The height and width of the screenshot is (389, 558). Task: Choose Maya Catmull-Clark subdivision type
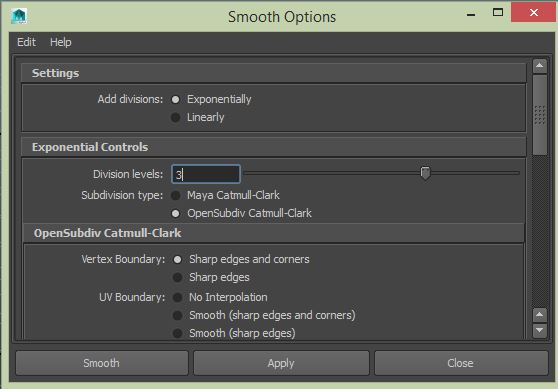[175, 195]
